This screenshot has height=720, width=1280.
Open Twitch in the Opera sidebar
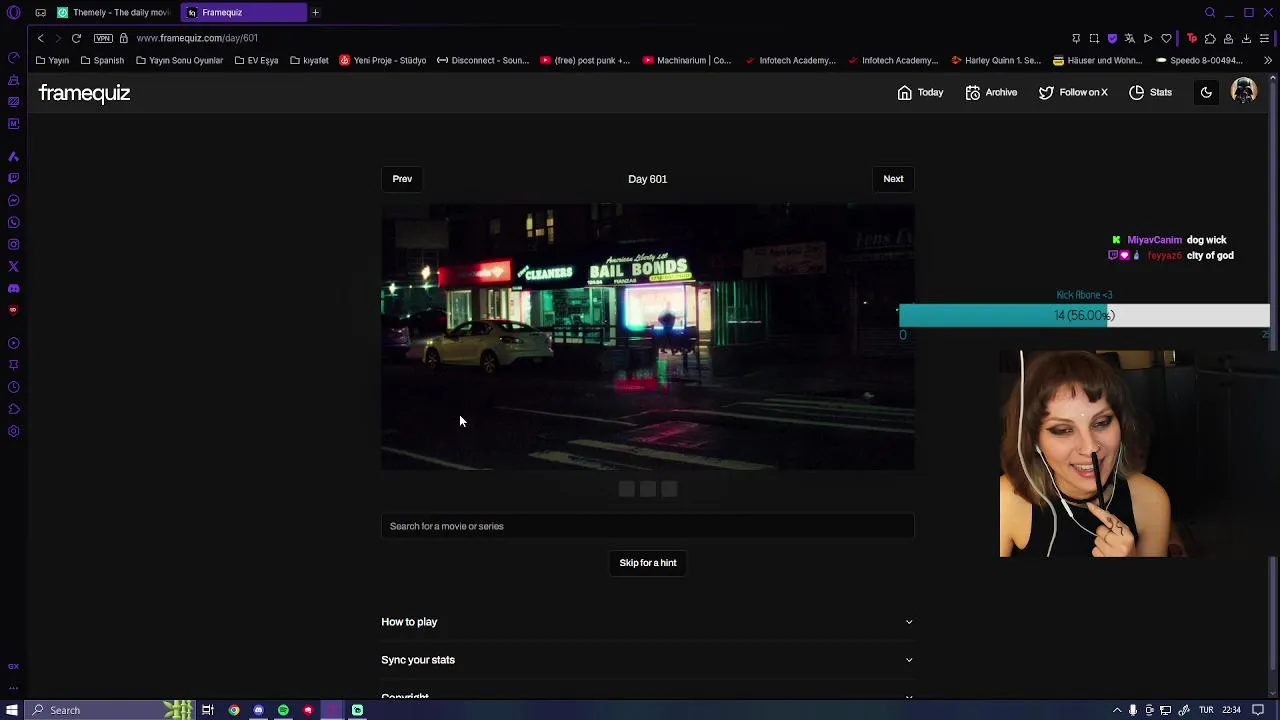[x=13, y=178]
